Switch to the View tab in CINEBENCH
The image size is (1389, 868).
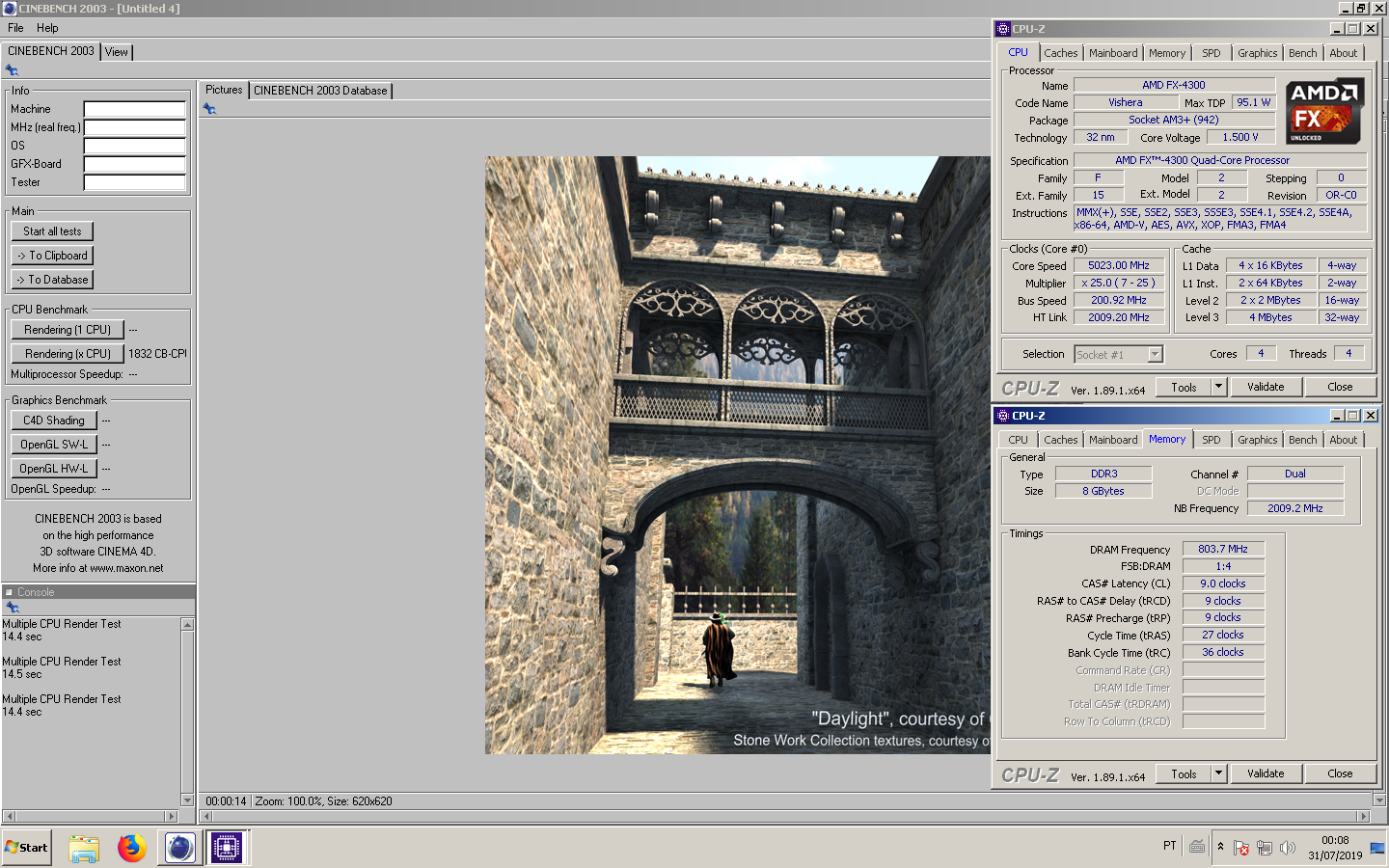coord(117,52)
